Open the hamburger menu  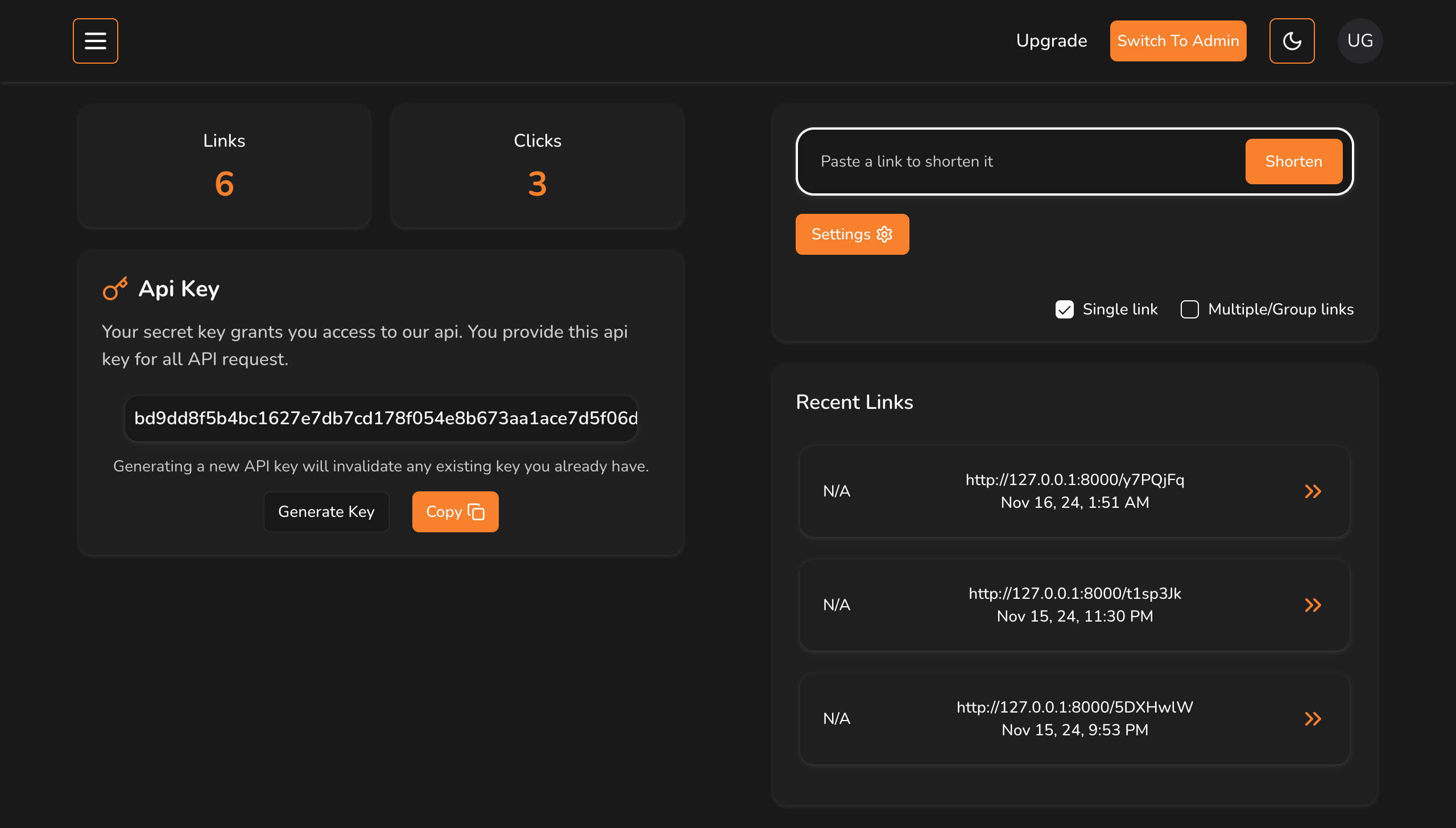coord(95,41)
